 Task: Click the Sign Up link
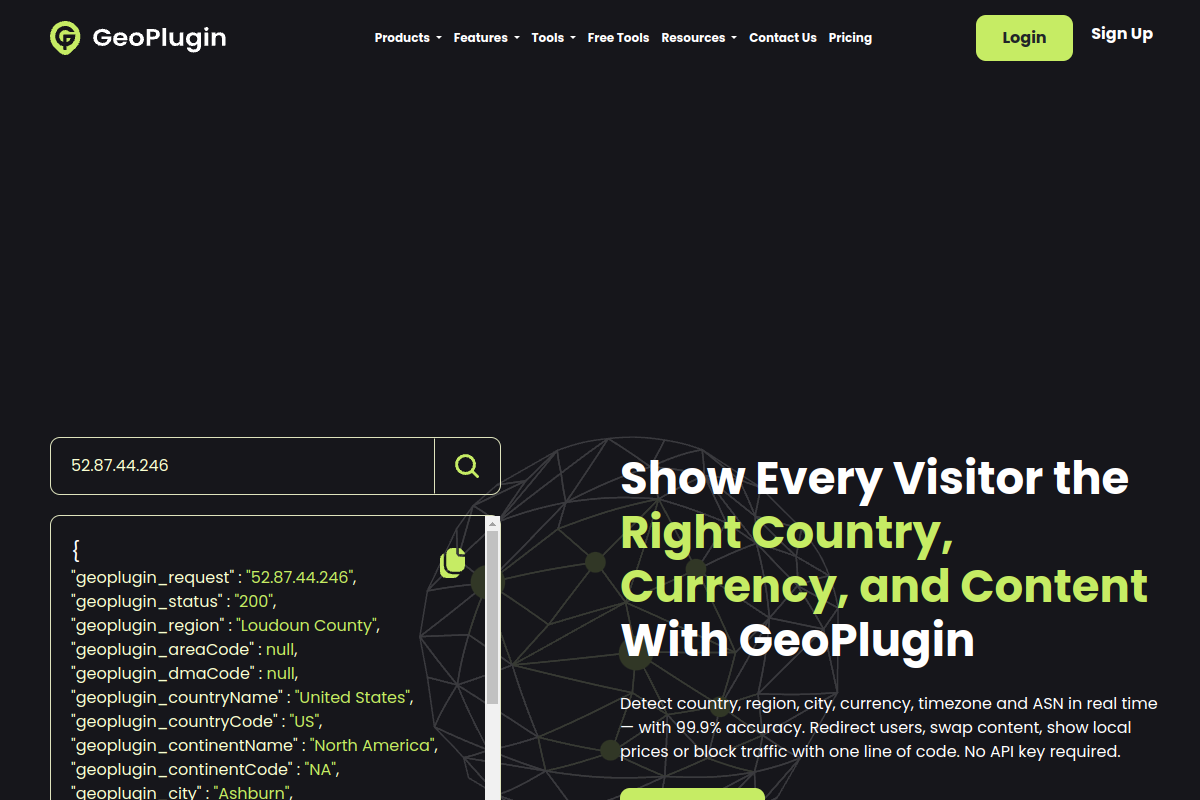point(1122,34)
